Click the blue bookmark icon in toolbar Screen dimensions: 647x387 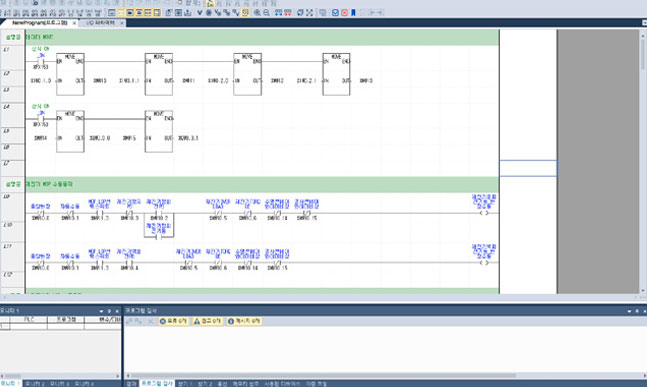point(353,13)
